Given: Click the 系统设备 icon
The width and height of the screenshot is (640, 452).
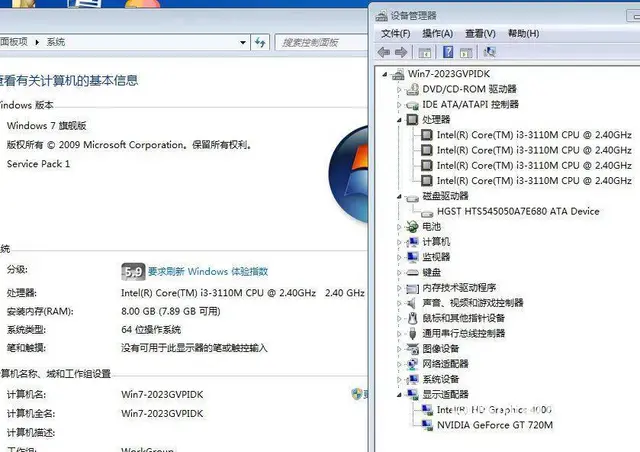Looking at the screenshot, I should (412, 379).
